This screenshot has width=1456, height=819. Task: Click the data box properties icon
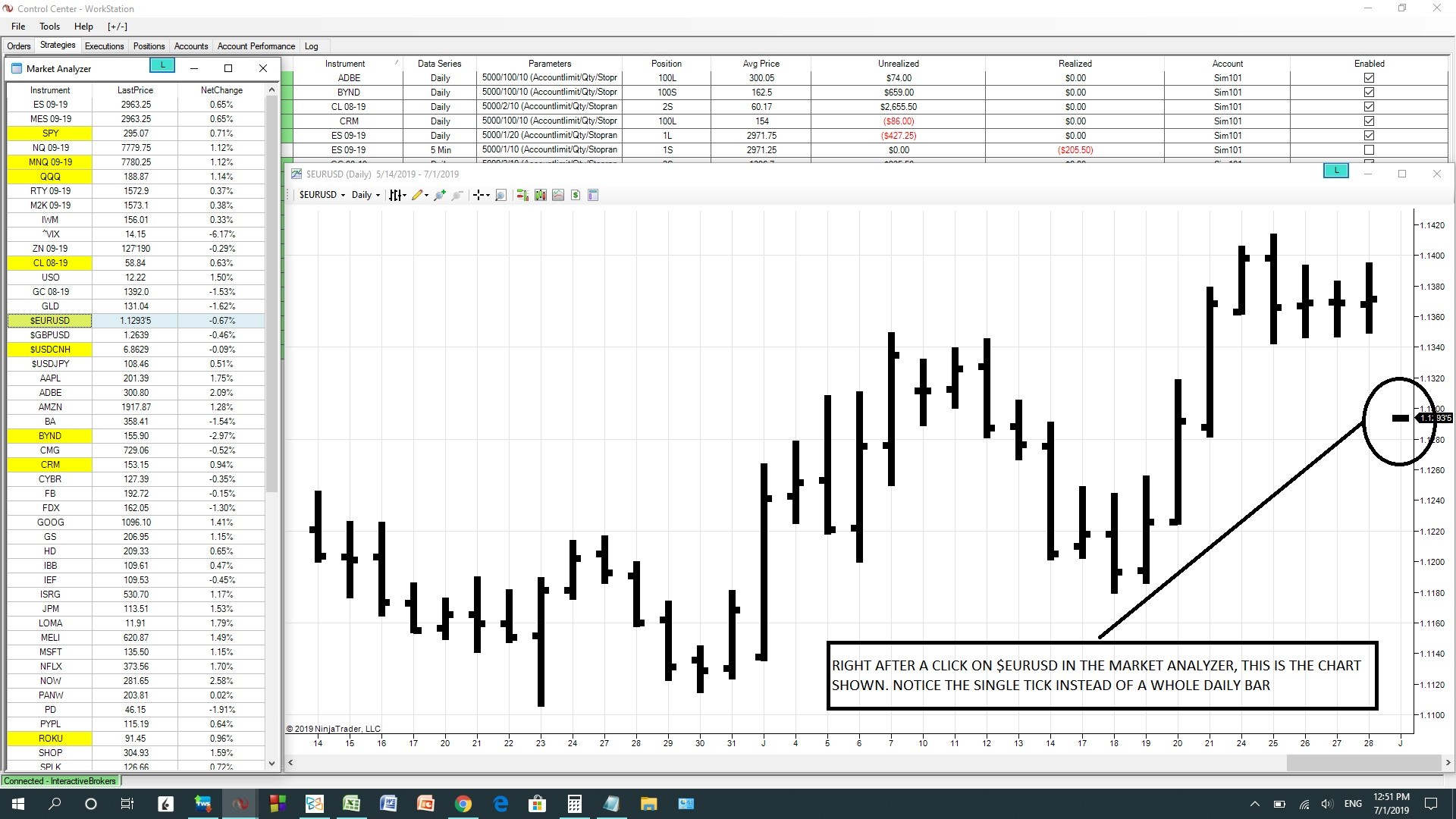click(x=593, y=195)
